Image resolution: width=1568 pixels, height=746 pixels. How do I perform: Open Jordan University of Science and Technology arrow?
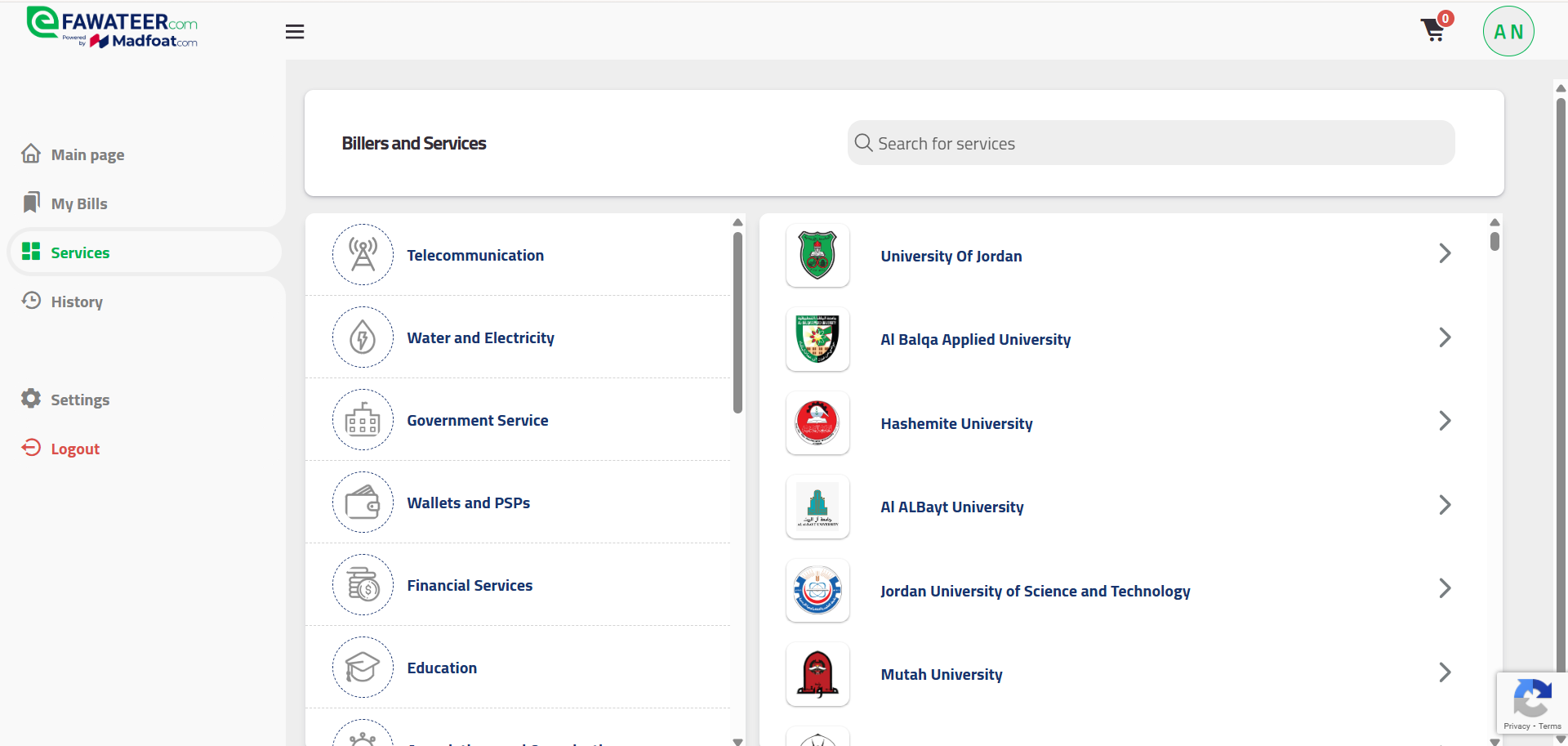click(x=1444, y=588)
